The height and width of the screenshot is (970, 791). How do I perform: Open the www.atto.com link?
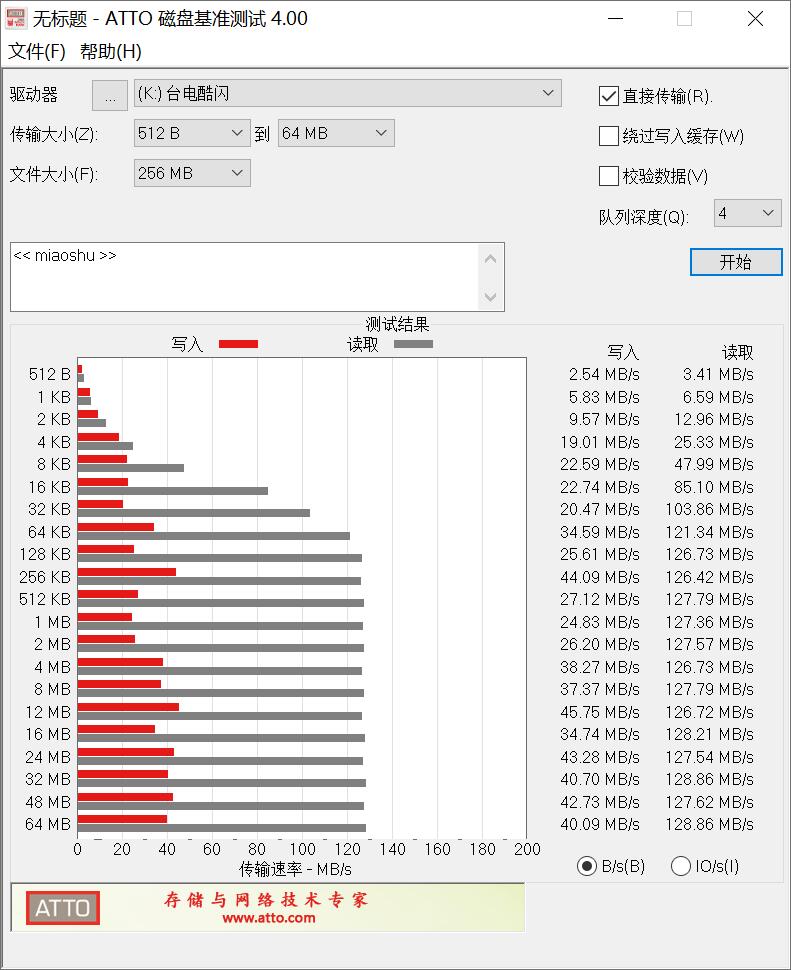[268, 919]
